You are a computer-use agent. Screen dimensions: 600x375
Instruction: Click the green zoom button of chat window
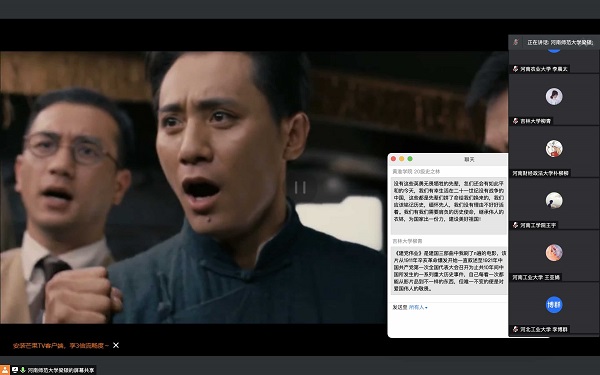pyautogui.click(x=410, y=159)
